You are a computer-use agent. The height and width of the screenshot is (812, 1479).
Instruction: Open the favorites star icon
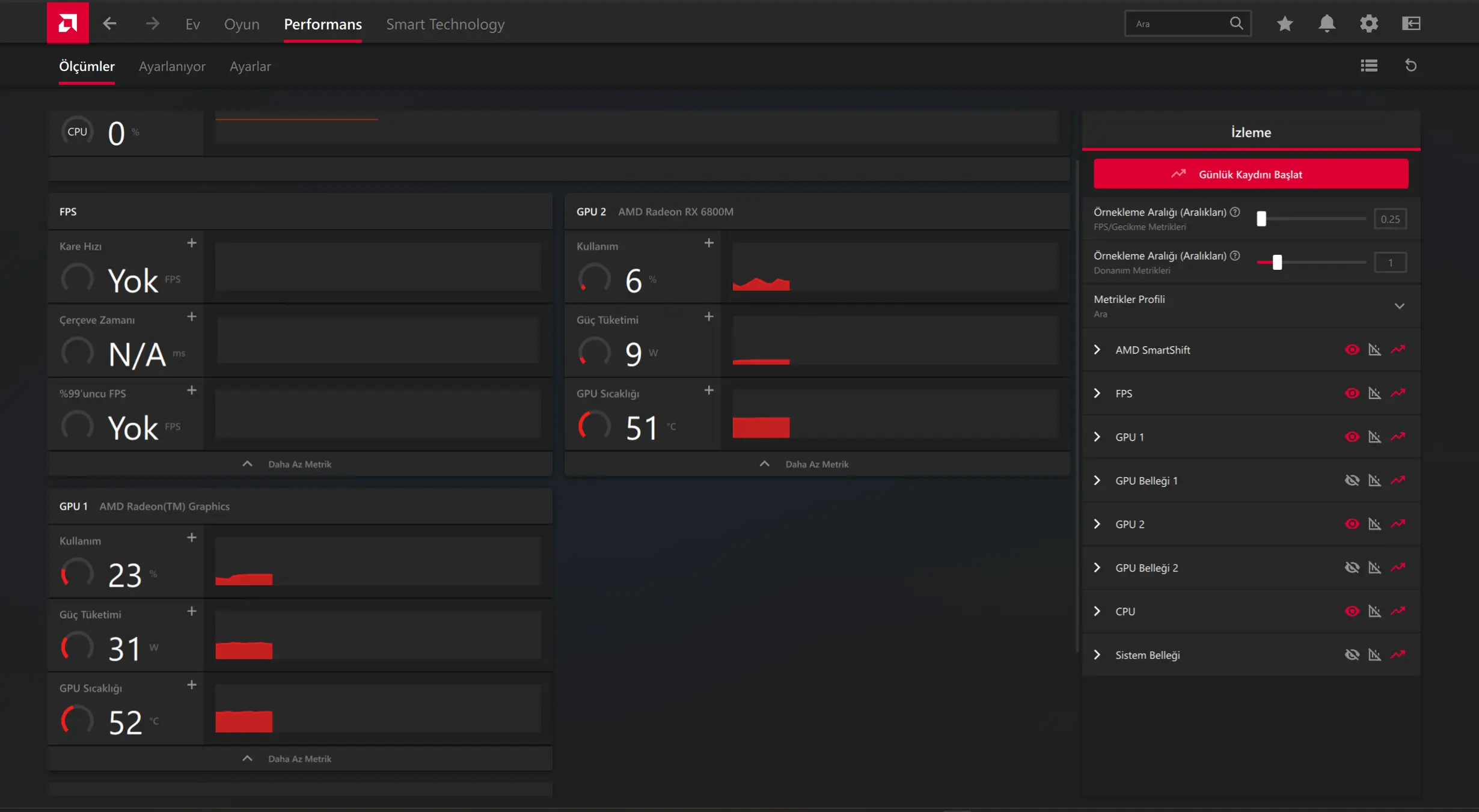(1285, 23)
